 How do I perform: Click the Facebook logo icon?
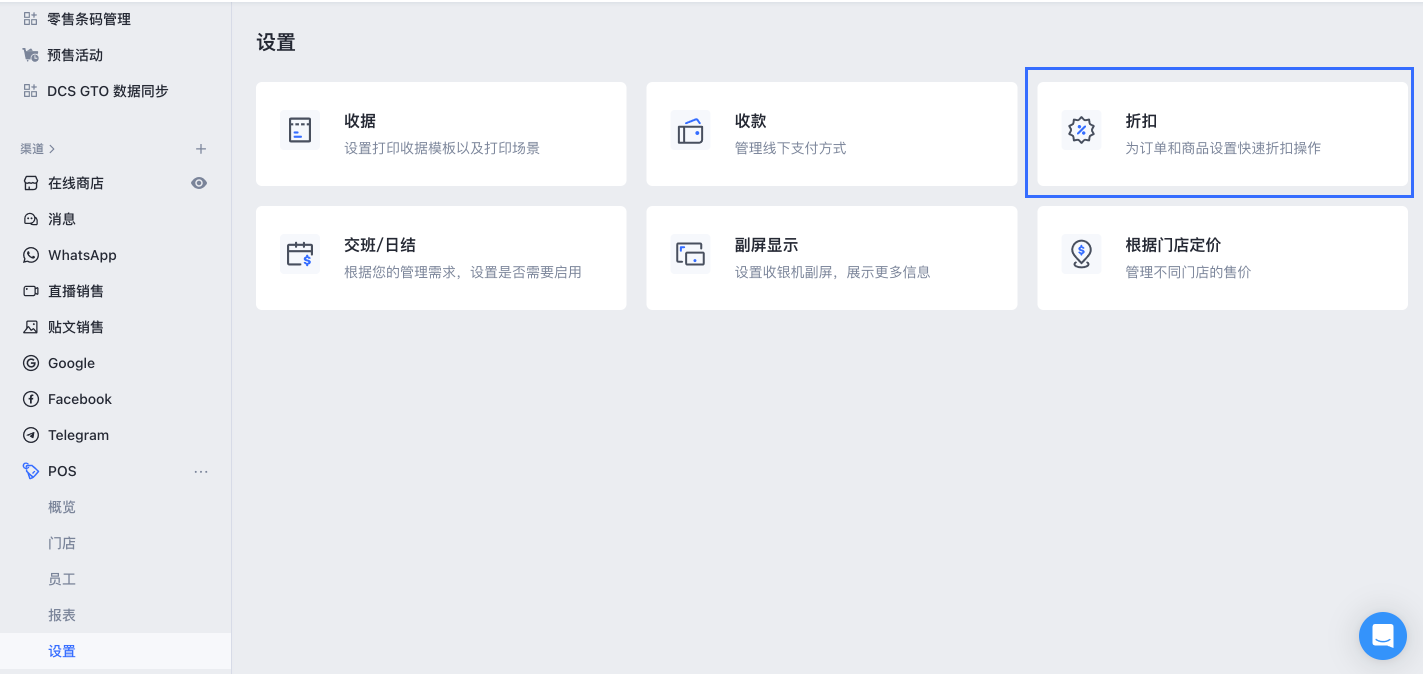30,399
